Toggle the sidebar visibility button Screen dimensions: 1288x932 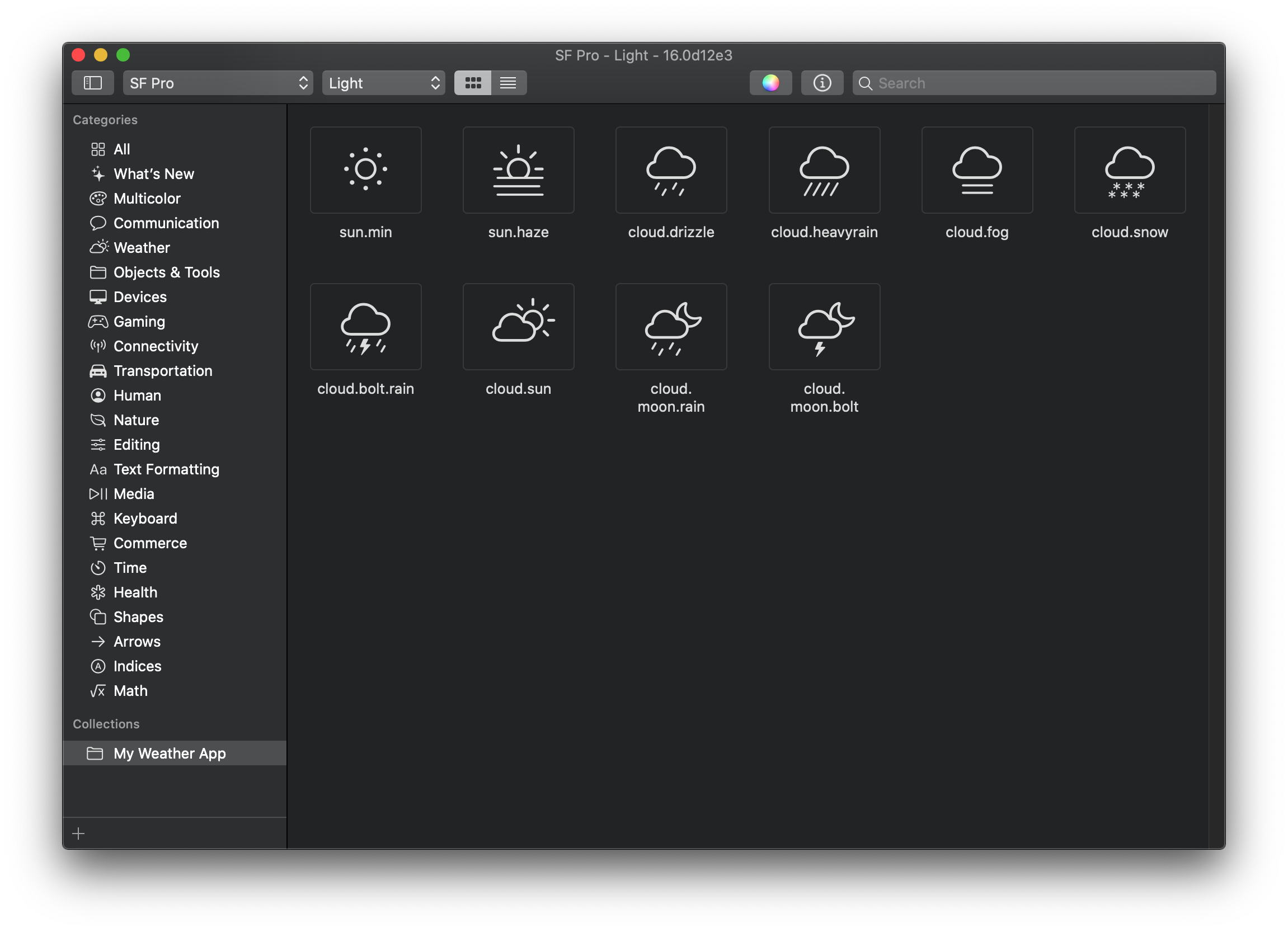coord(92,83)
